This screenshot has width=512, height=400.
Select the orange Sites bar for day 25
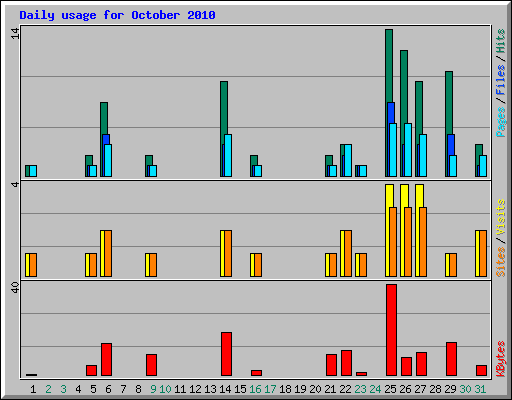tap(393, 242)
